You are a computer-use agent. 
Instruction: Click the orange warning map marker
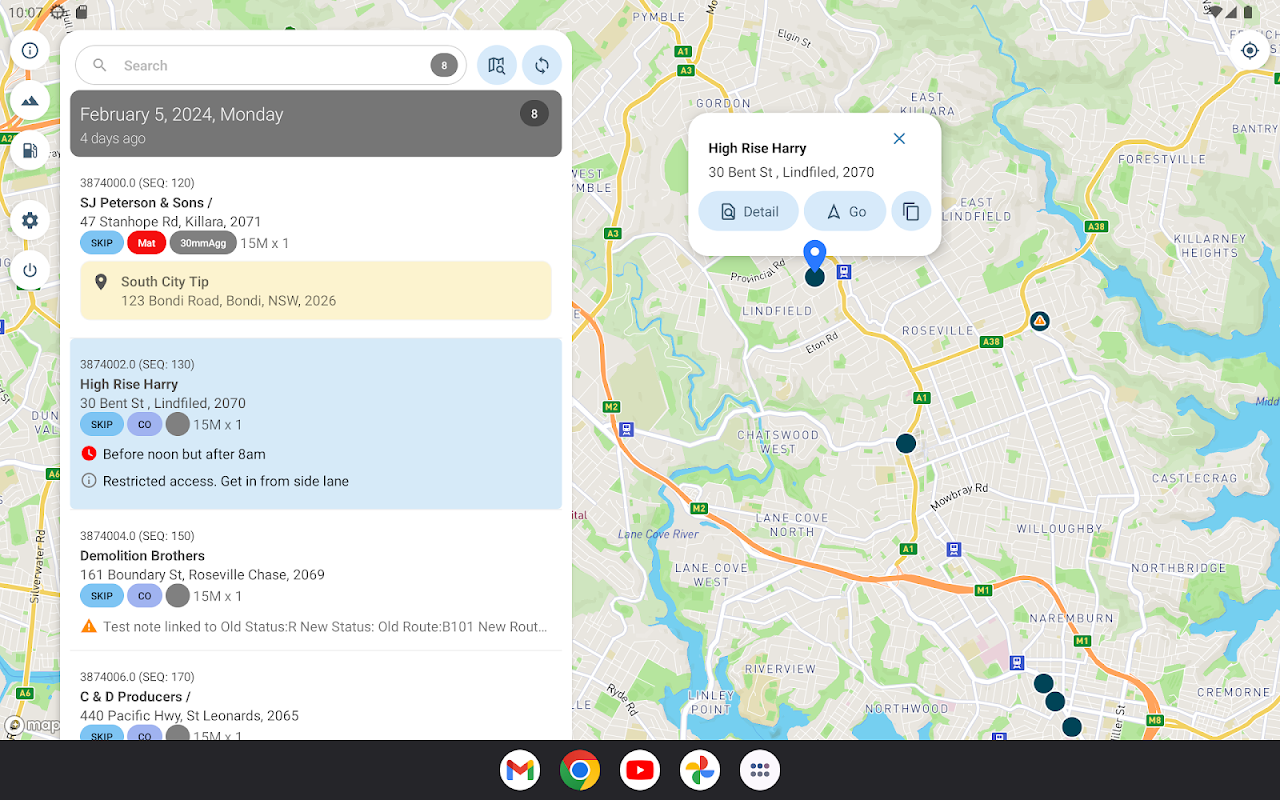(x=1040, y=321)
